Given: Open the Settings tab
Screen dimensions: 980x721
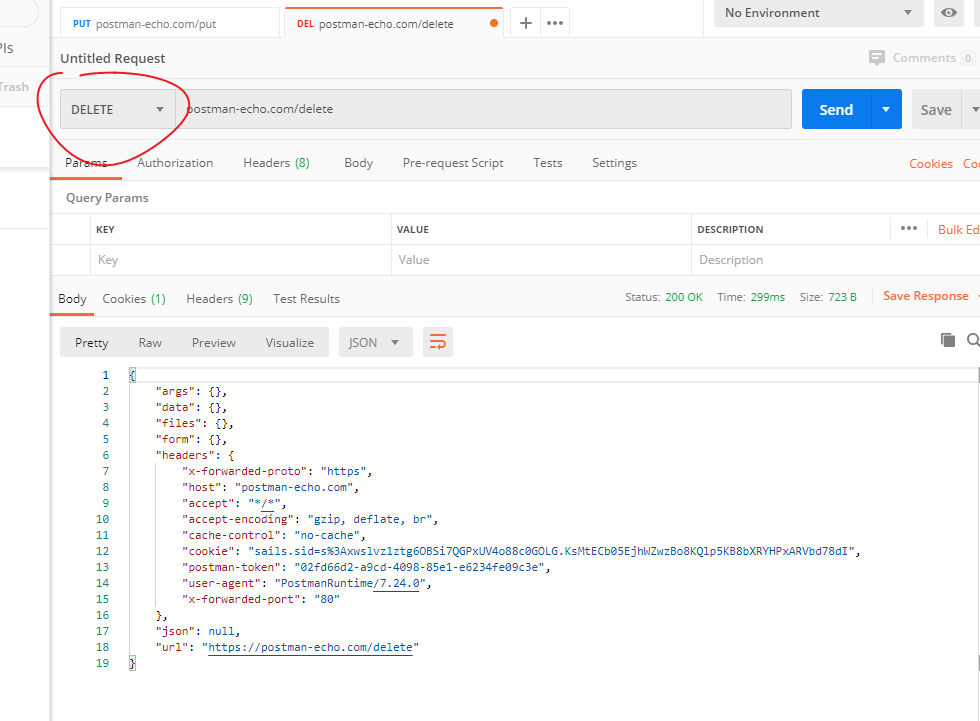Looking at the screenshot, I should 614,163.
